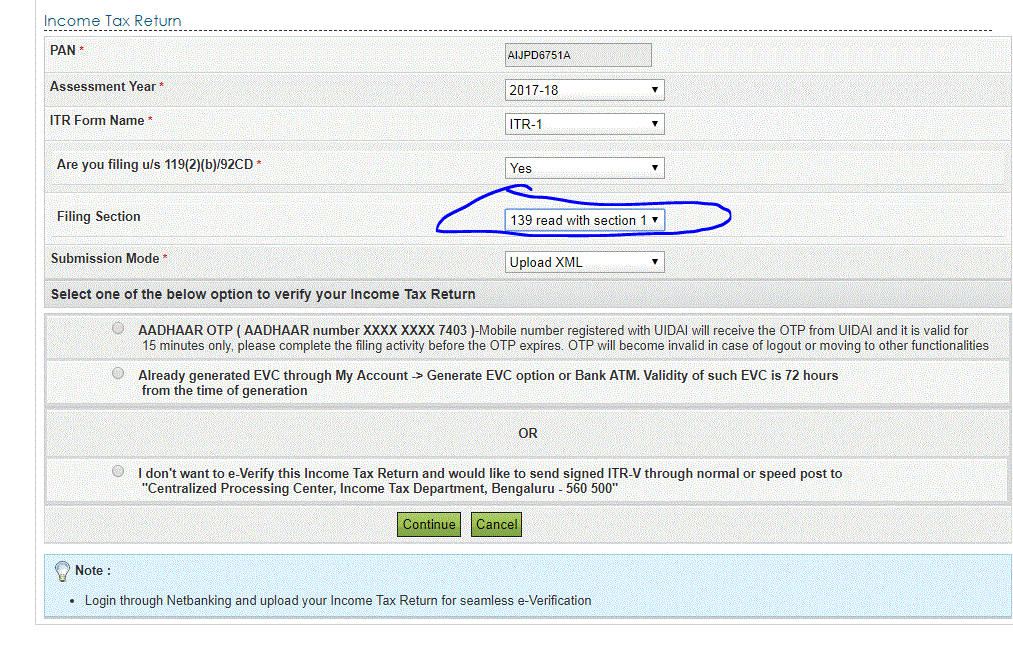Click the PAN input field showing AIJPD6751A
Image resolution: width=1013 pixels, height=653 pixels.
point(578,55)
